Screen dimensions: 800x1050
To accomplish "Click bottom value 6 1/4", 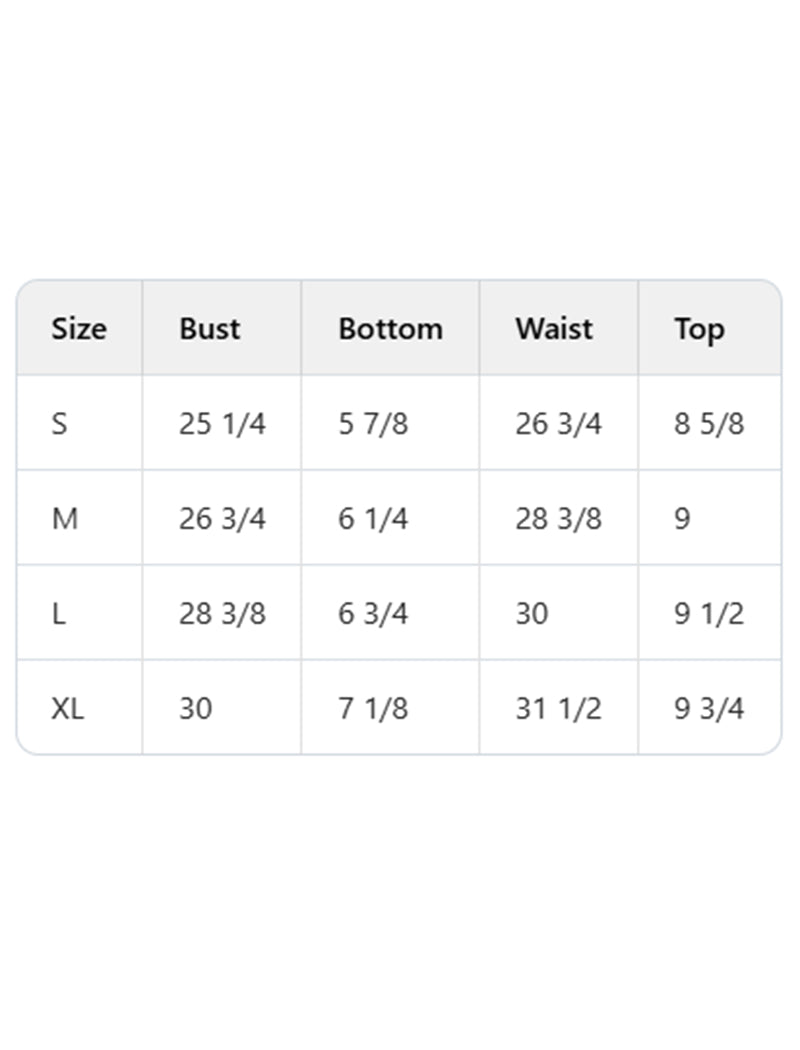I will (x=373, y=519).
